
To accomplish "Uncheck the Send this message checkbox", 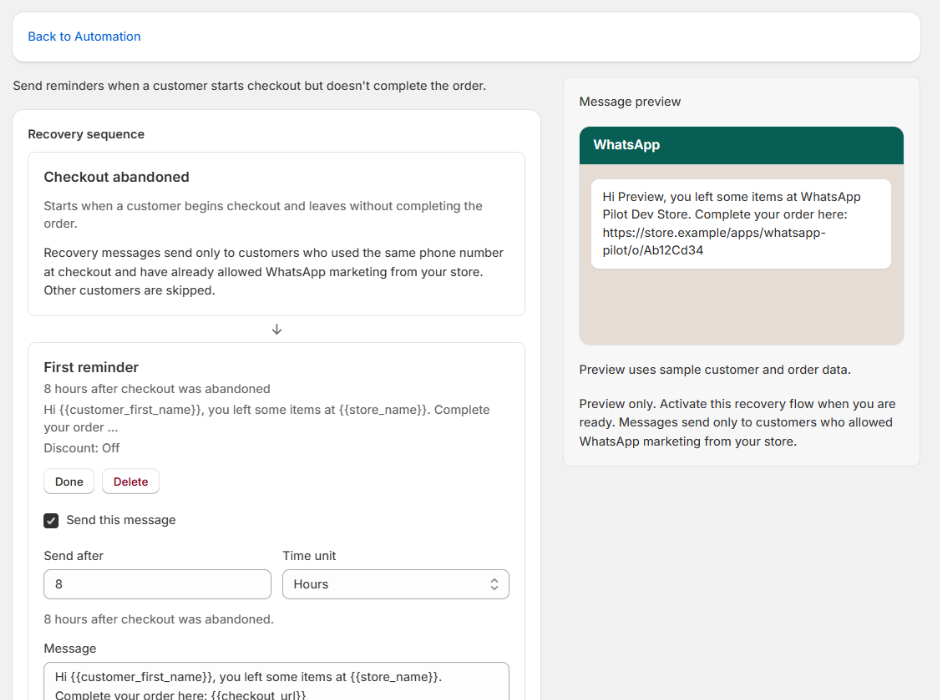I will [51, 520].
